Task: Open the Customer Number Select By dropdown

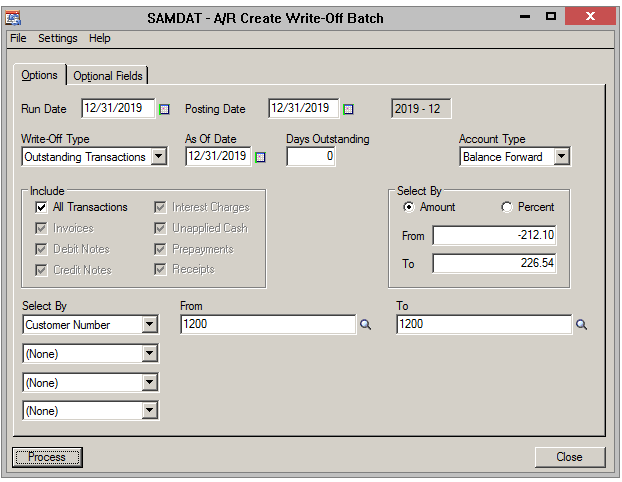Action: [150, 325]
